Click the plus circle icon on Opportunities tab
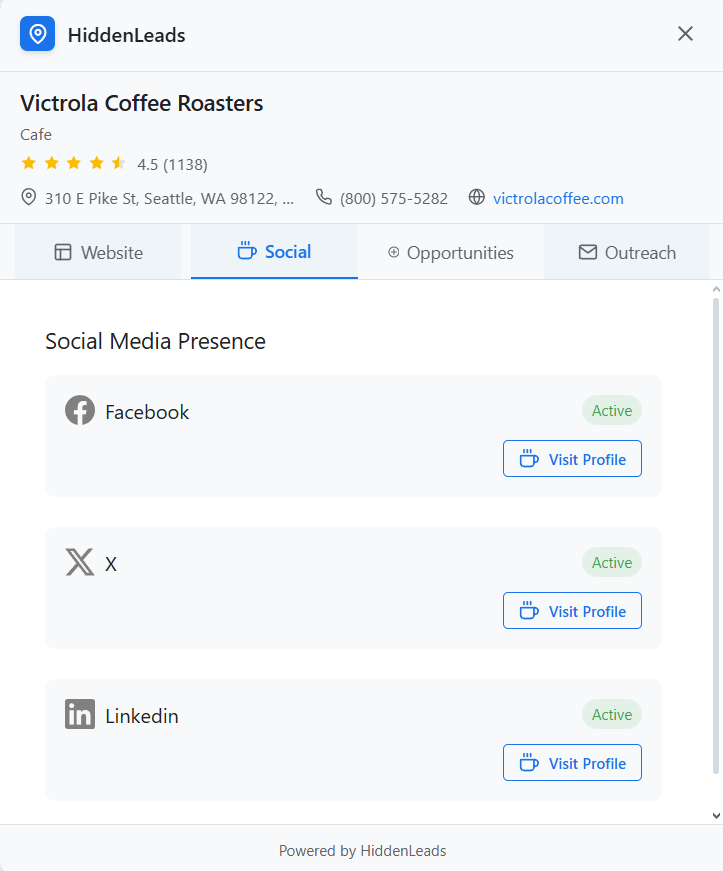Viewport: 723px width, 871px height. [395, 252]
